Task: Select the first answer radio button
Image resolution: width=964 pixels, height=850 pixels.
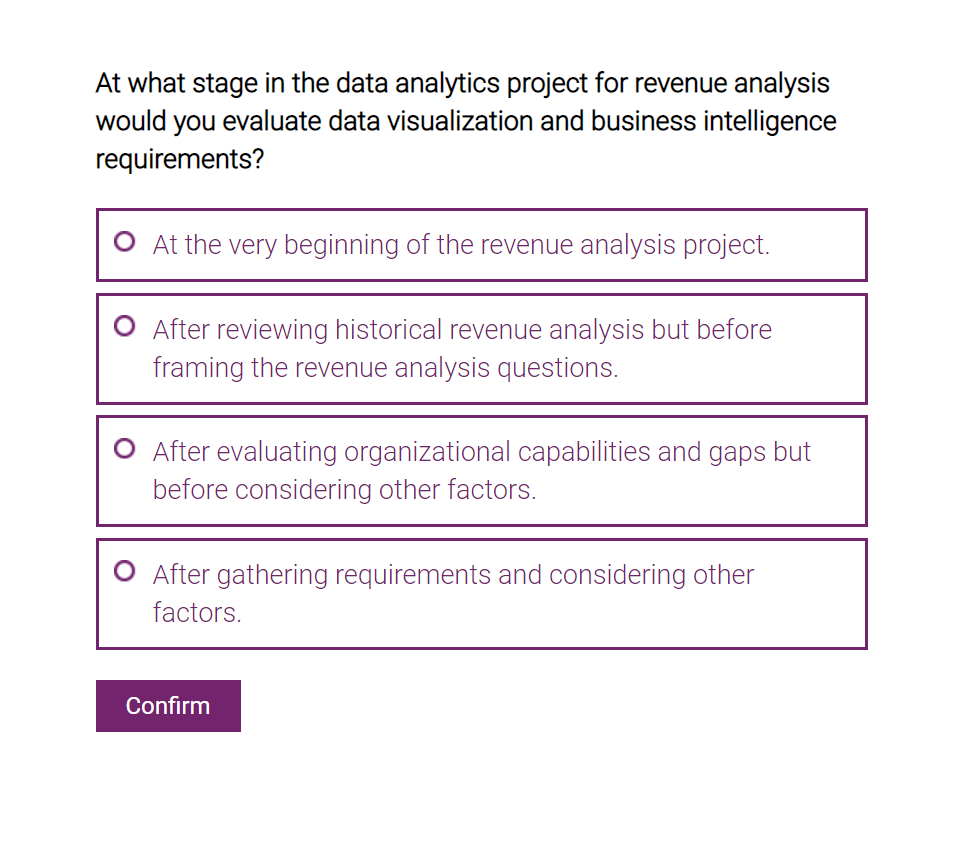Action: coord(123,241)
